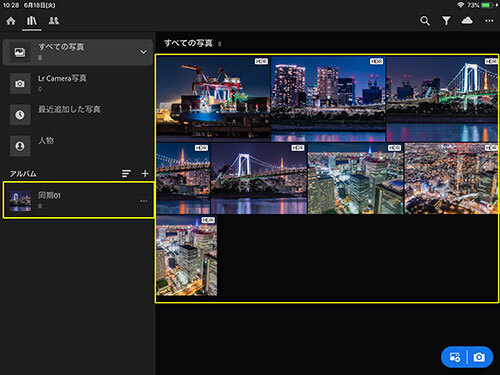Tap HDR badge on container ship photo

point(261,61)
